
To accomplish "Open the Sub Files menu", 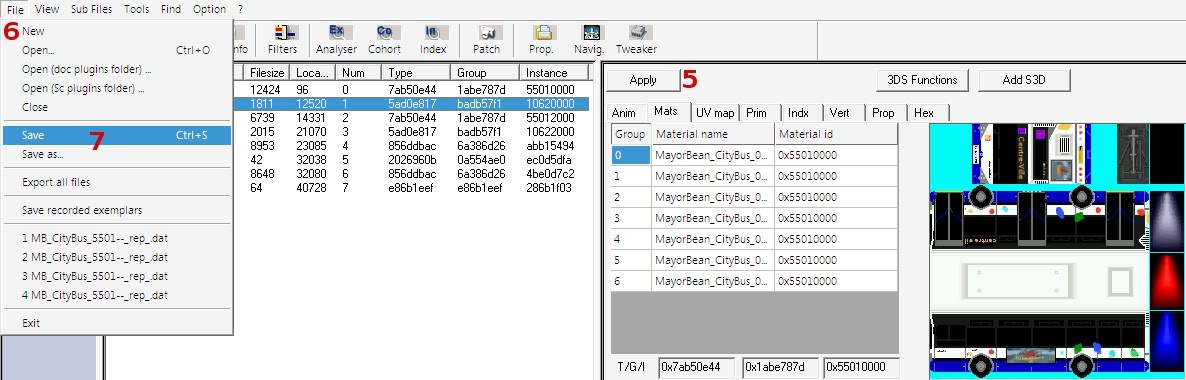I will [x=92, y=9].
